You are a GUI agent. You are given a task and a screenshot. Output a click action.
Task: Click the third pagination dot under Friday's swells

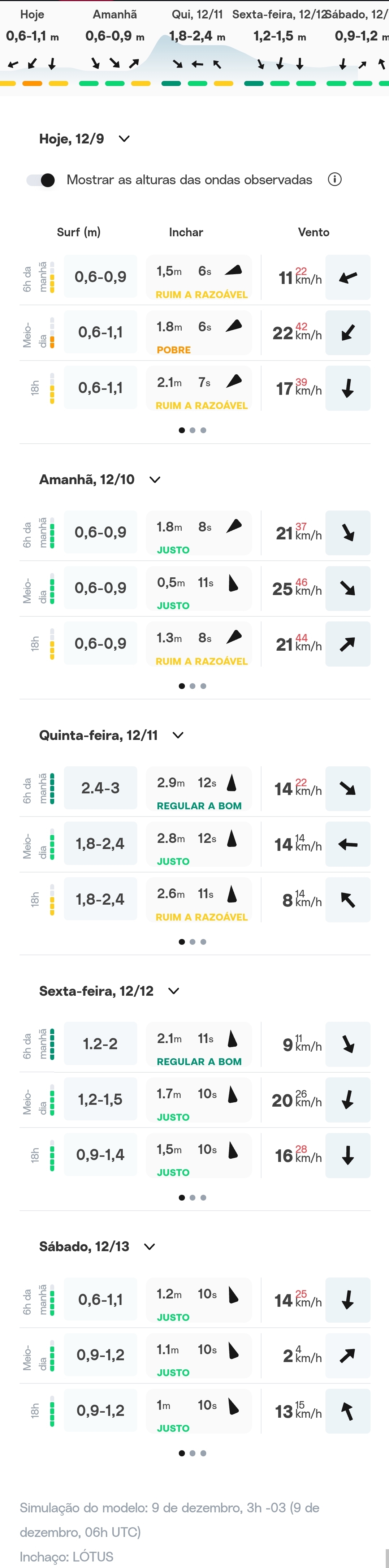point(203,1197)
